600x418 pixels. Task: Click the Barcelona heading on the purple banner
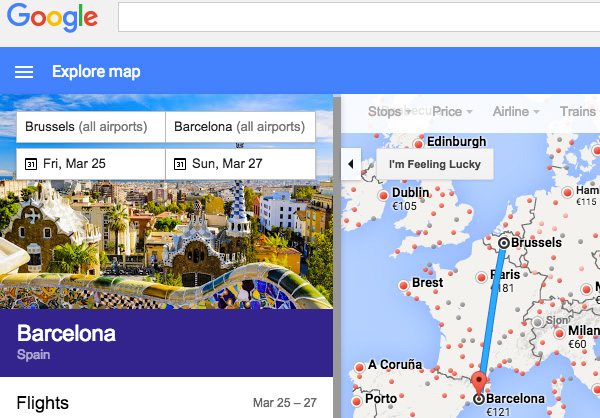pos(66,333)
